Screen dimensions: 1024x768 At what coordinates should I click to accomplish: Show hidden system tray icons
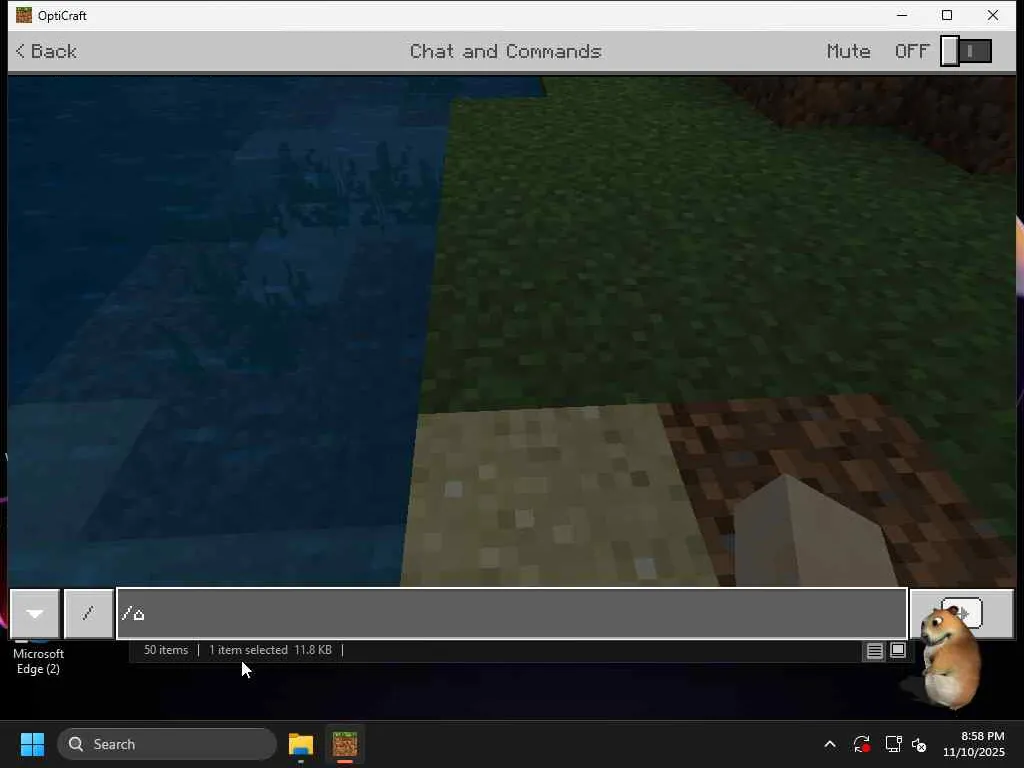(830, 744)
